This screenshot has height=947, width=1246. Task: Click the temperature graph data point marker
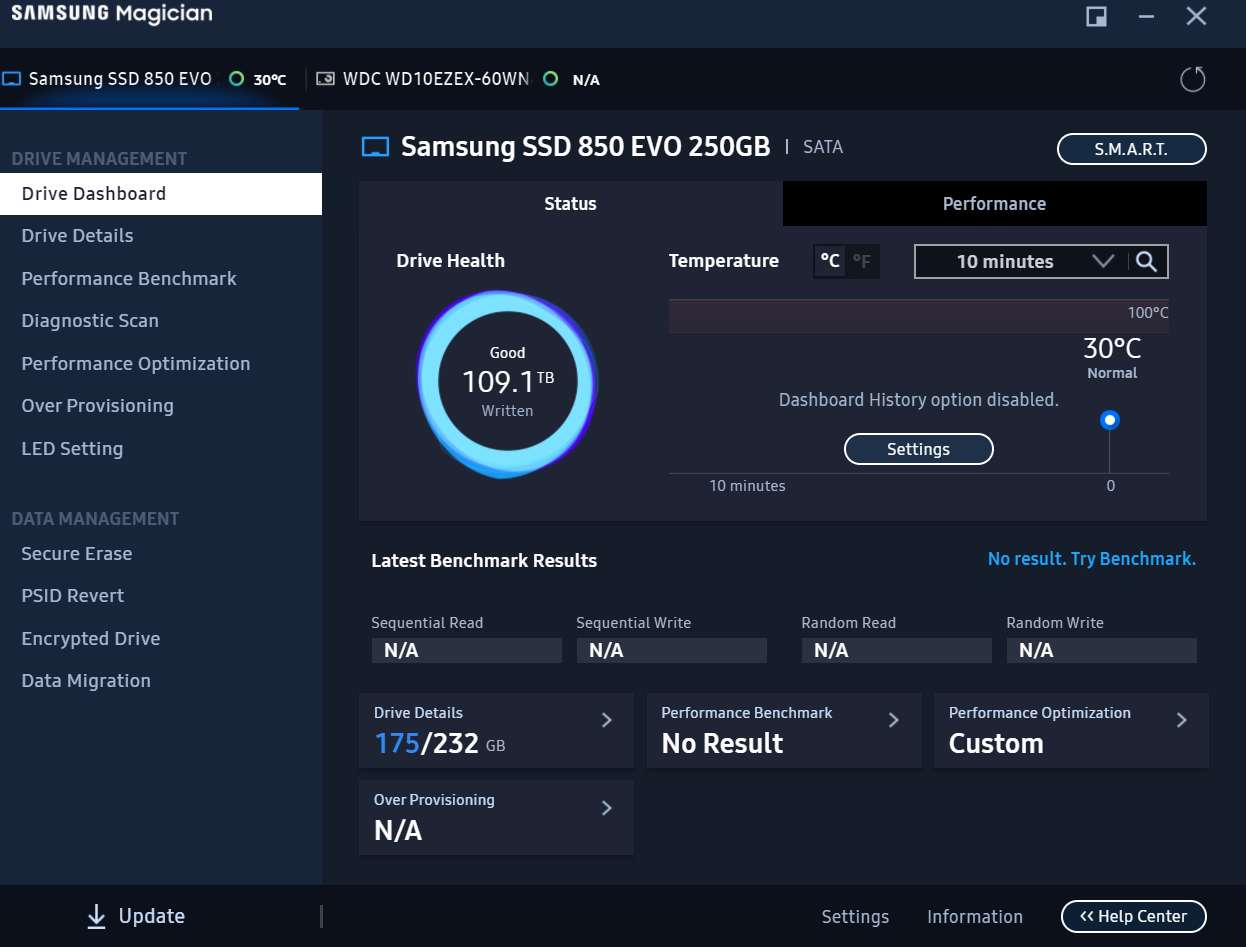click(x=1109, y=420)
